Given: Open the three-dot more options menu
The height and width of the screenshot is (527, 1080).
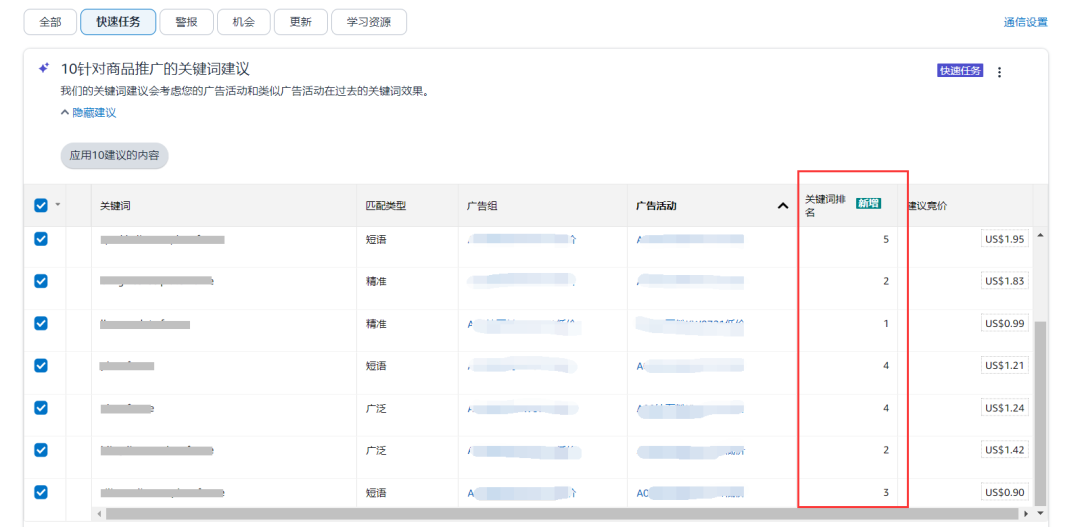Looking at the screenshot, I should [1000, 72].
